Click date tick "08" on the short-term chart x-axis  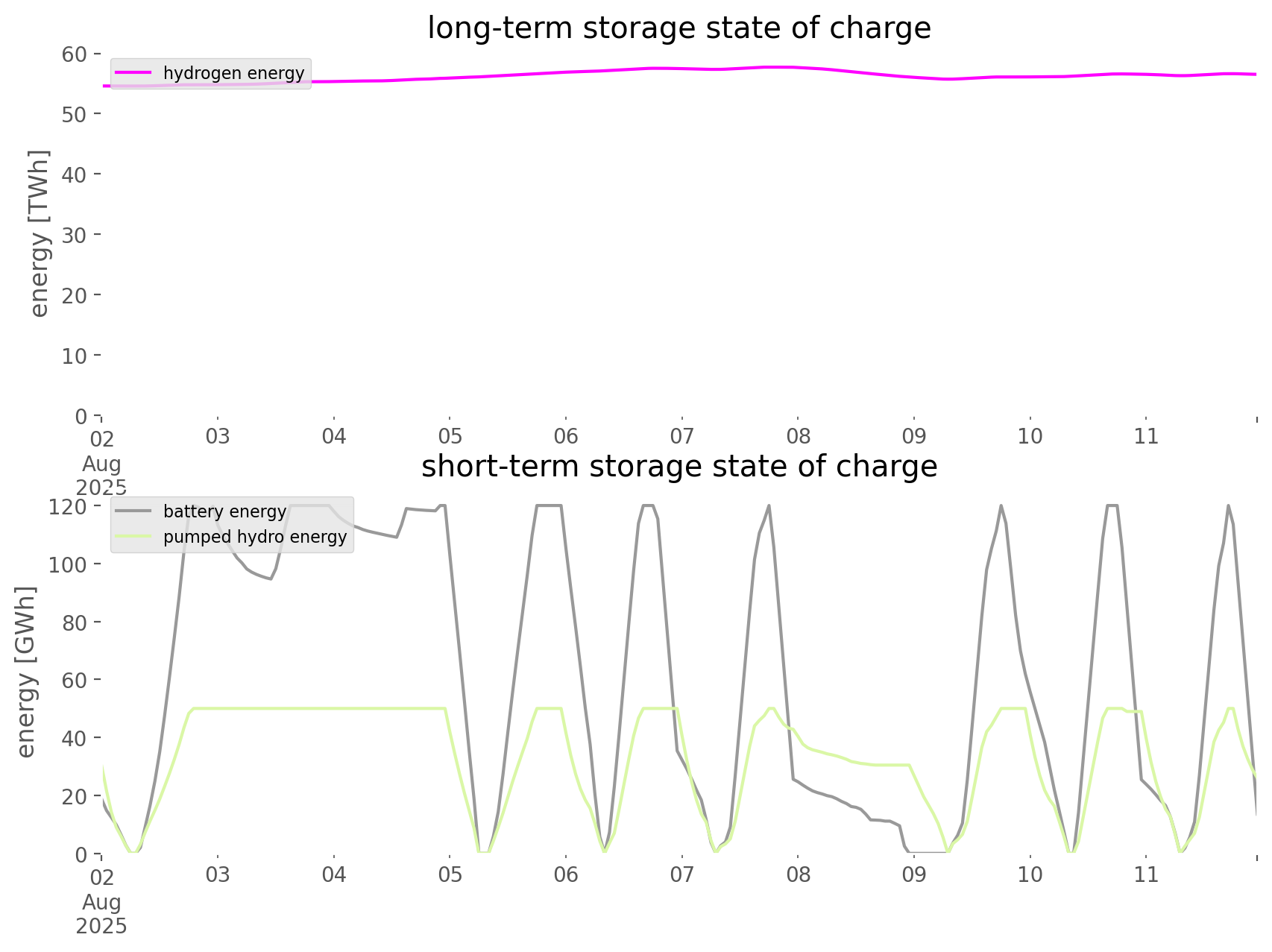[x=798, y=874]
